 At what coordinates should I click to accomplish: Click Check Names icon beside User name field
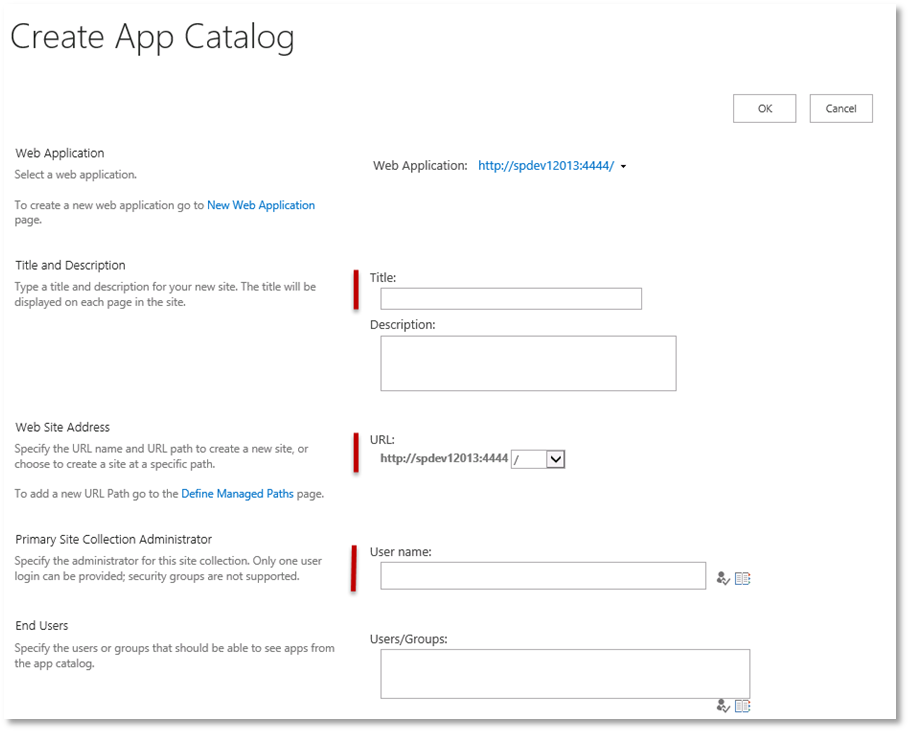tap(724, 578)
